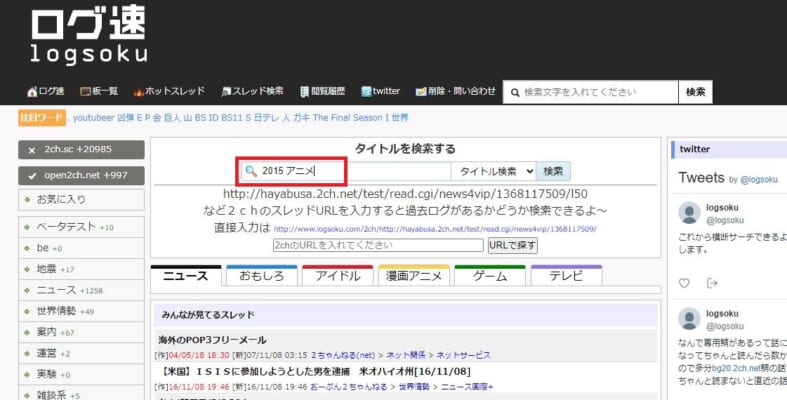787x400 pixels.
Task: Click the 日テレ trending word
Action: pyautogui.click(x=266, y=118)
